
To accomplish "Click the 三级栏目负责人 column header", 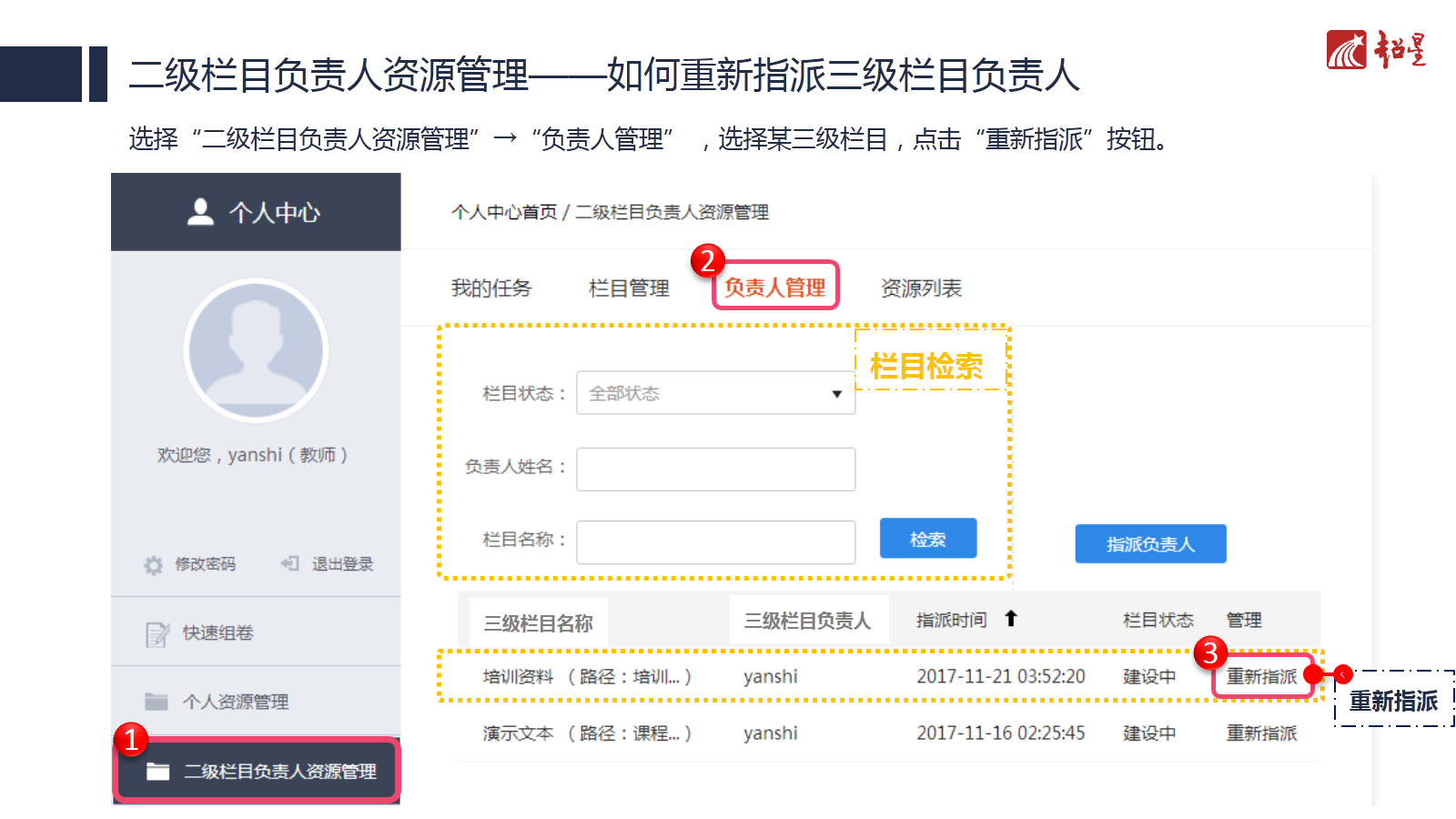I will (x=808, y=621).
